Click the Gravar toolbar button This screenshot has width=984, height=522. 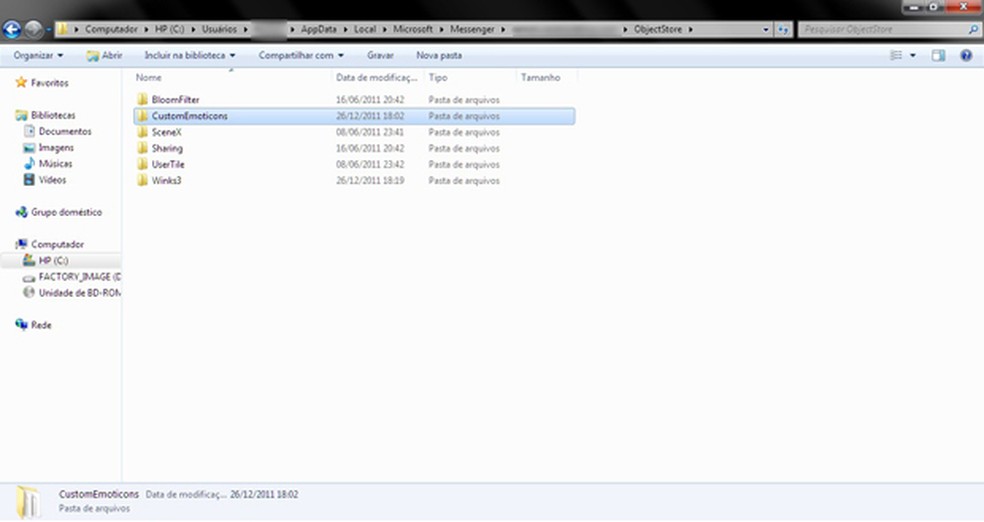click(380, 55)
